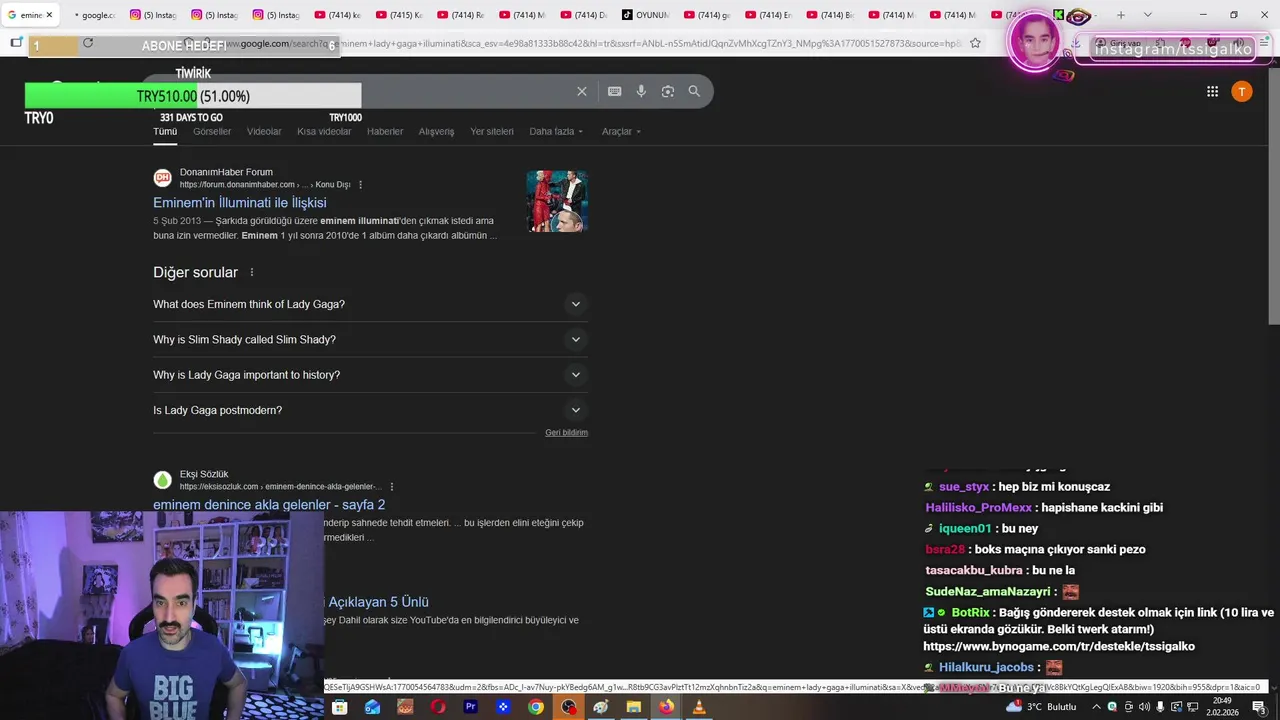
Task: Reload the current page
Action: [88, 43]
